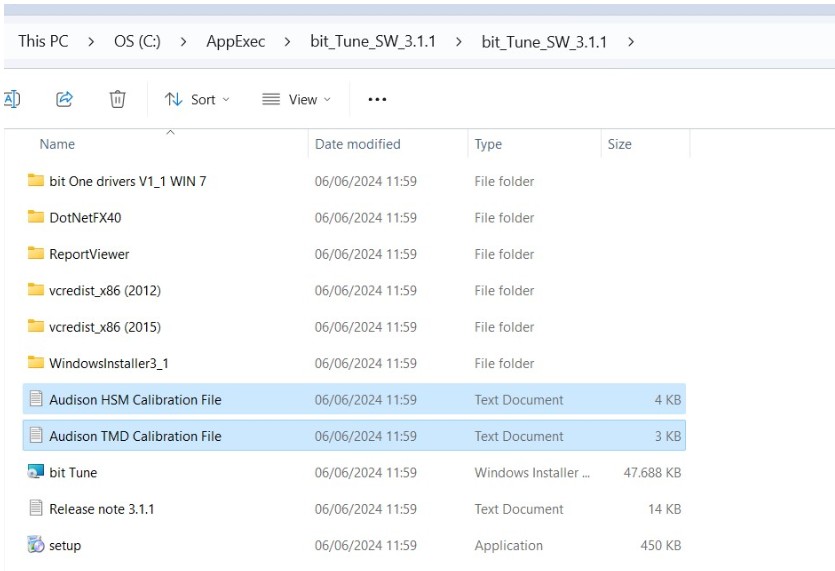Click the 3 KB size value
This screenshot has width=835, height=571.
[668, 436]
